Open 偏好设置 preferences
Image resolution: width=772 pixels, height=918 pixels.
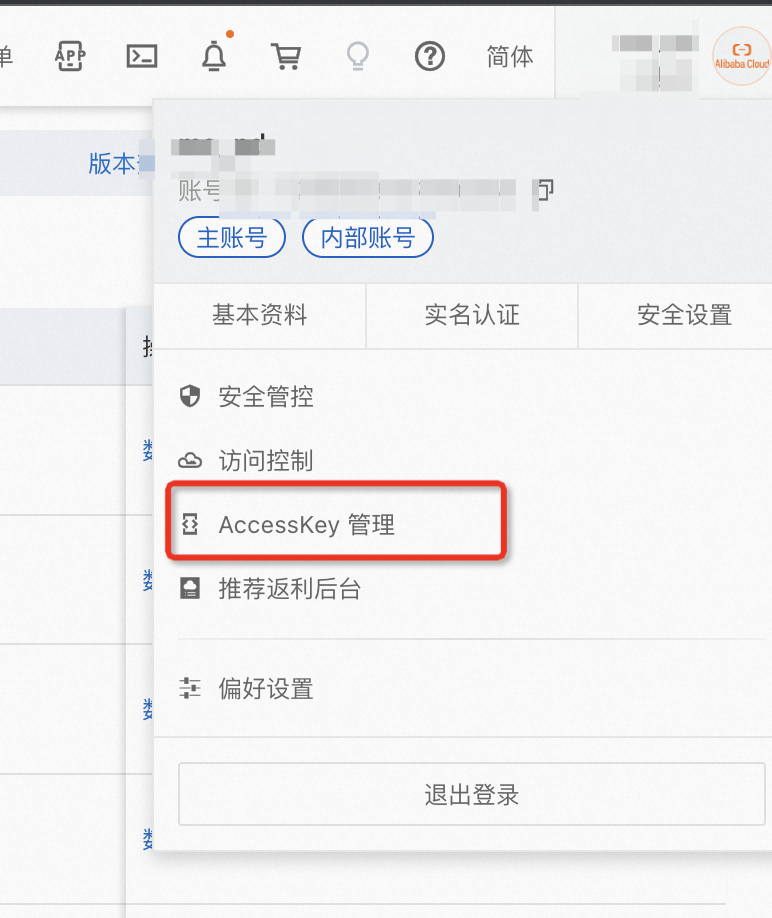click(x=265, y=688)
